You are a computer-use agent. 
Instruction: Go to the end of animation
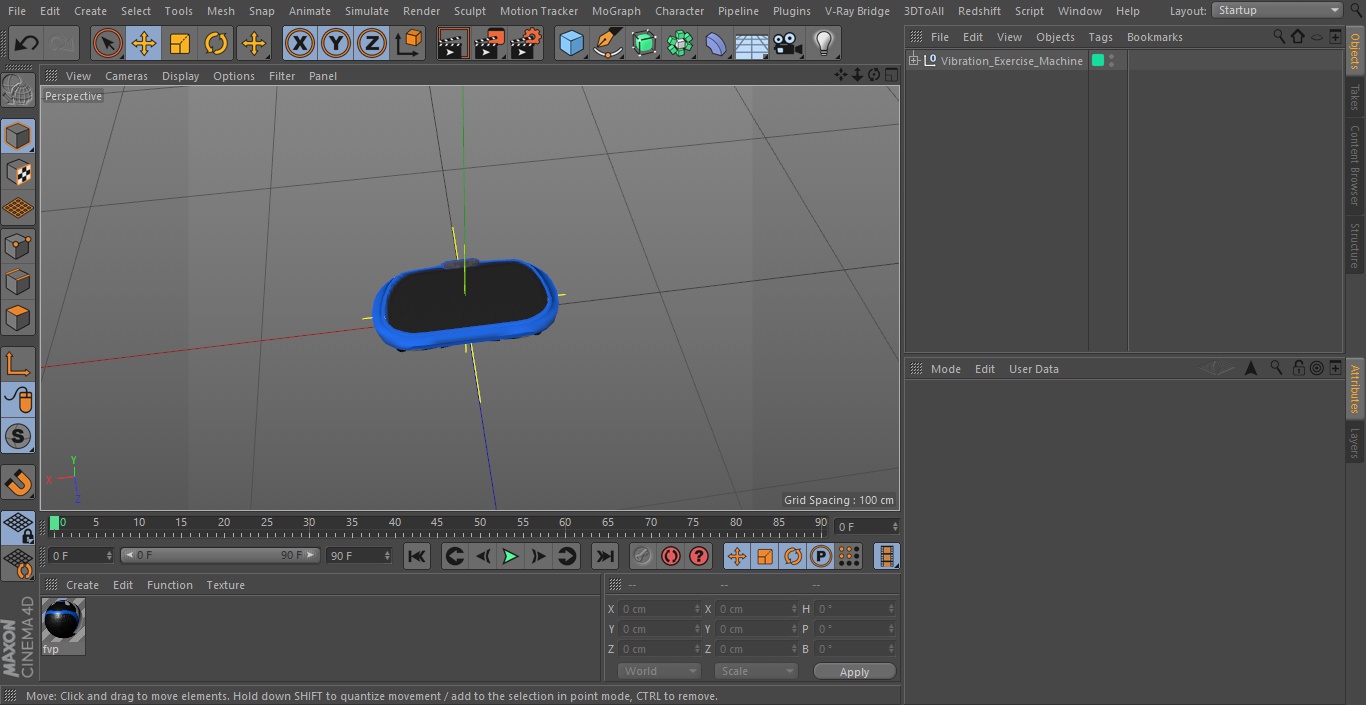605,556
